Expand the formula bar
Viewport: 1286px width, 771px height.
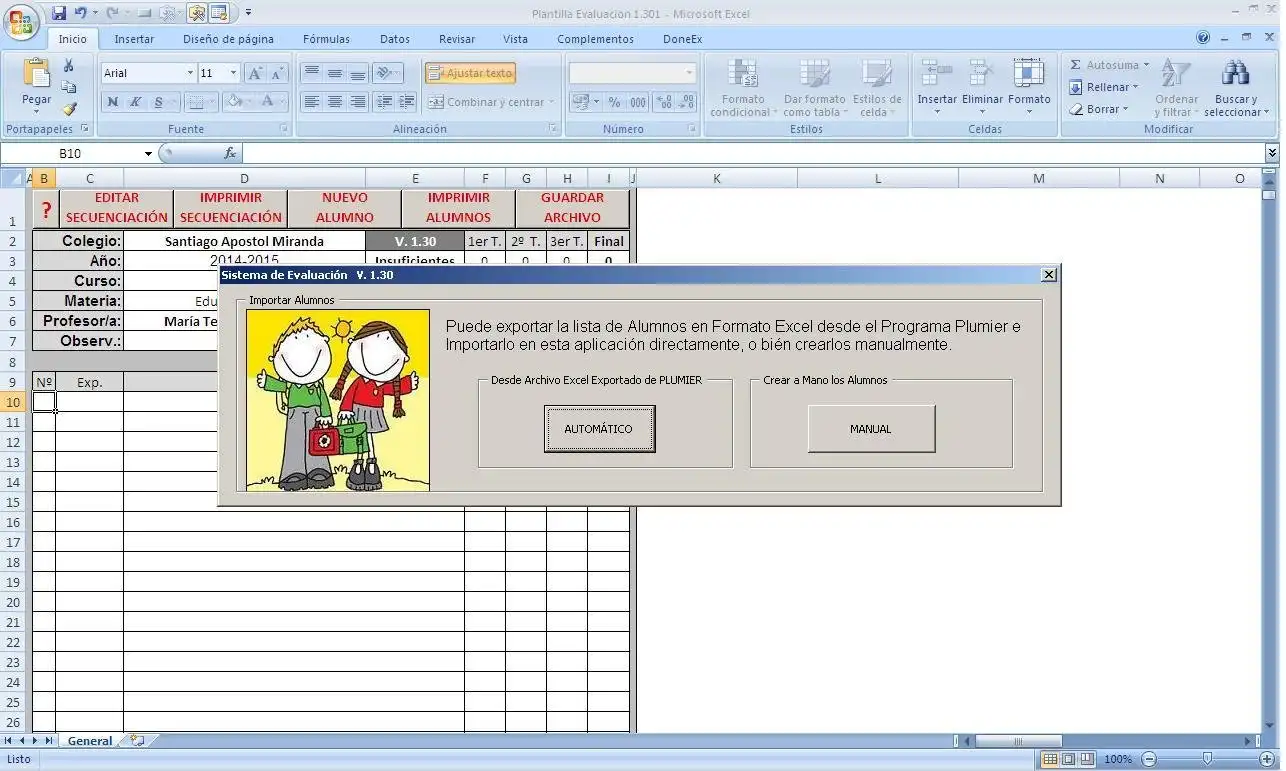pyautogui.click(x=1272, y=153)
